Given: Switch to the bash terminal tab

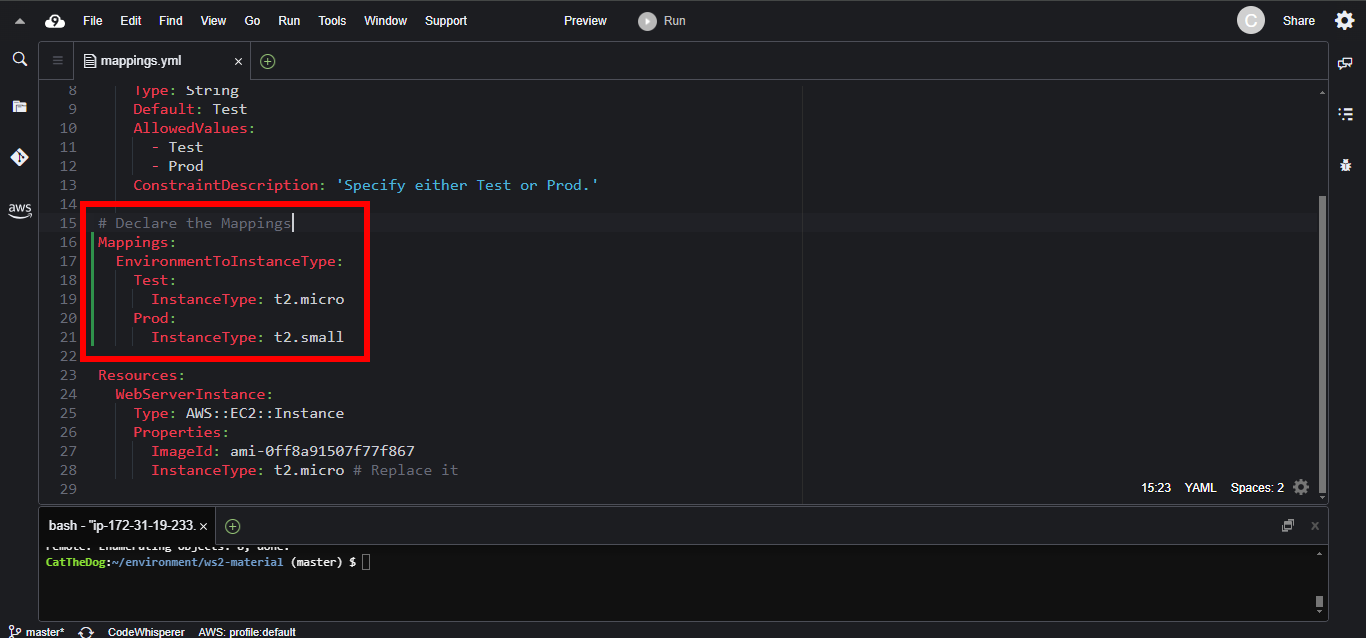Looking at the screenshot, I should tap(120, 526).
